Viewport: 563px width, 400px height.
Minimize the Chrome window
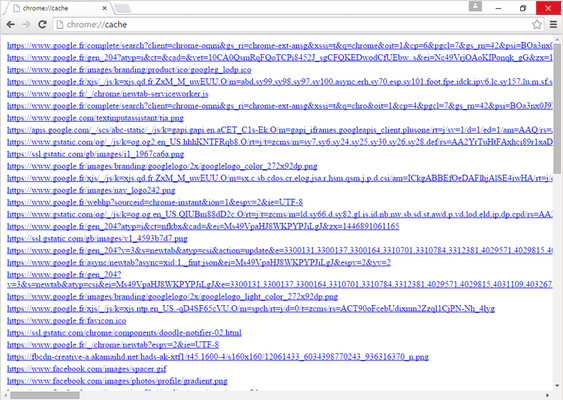(498, 8)
